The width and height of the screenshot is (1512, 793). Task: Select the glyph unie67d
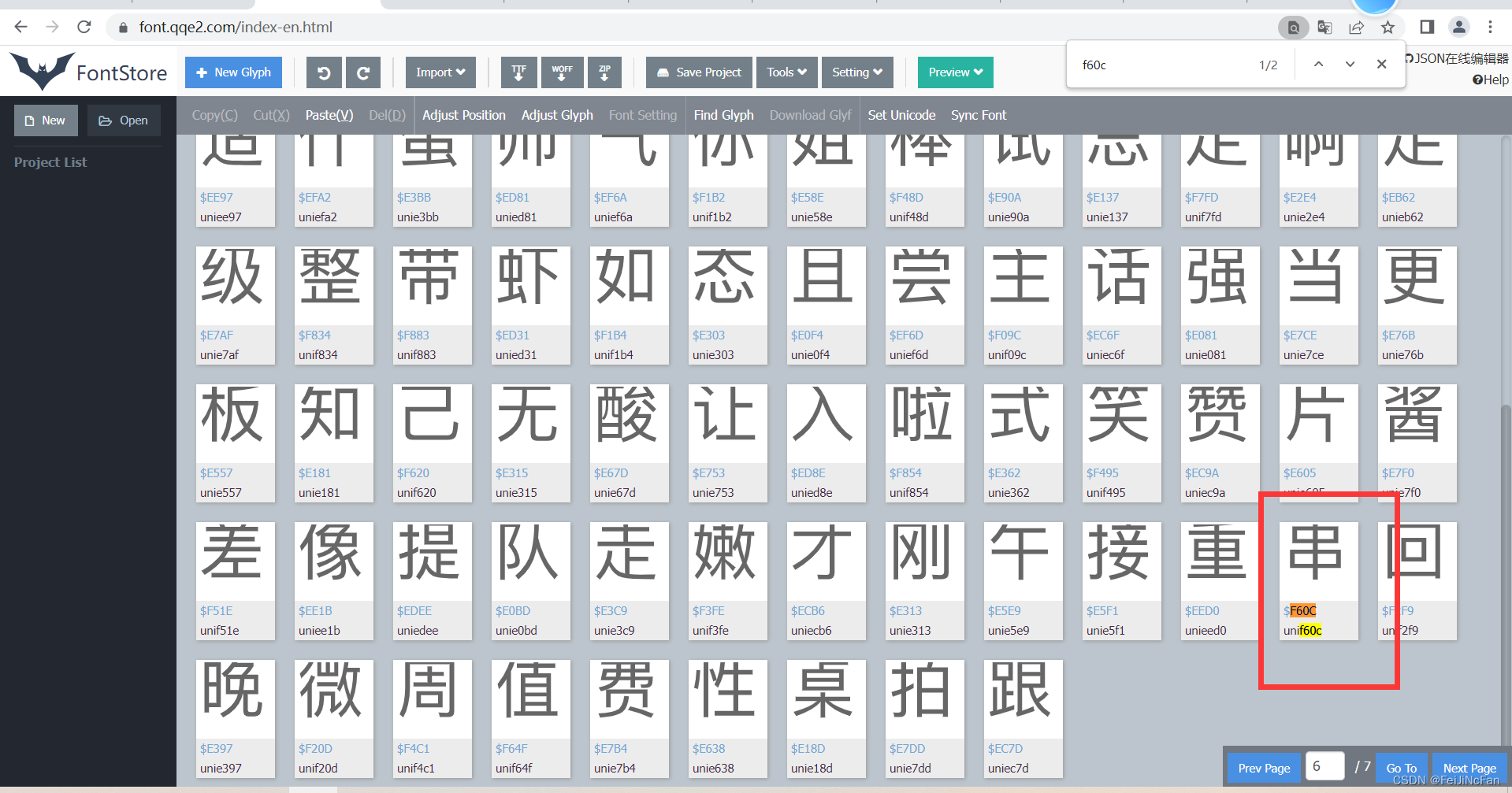click(629, 443)
